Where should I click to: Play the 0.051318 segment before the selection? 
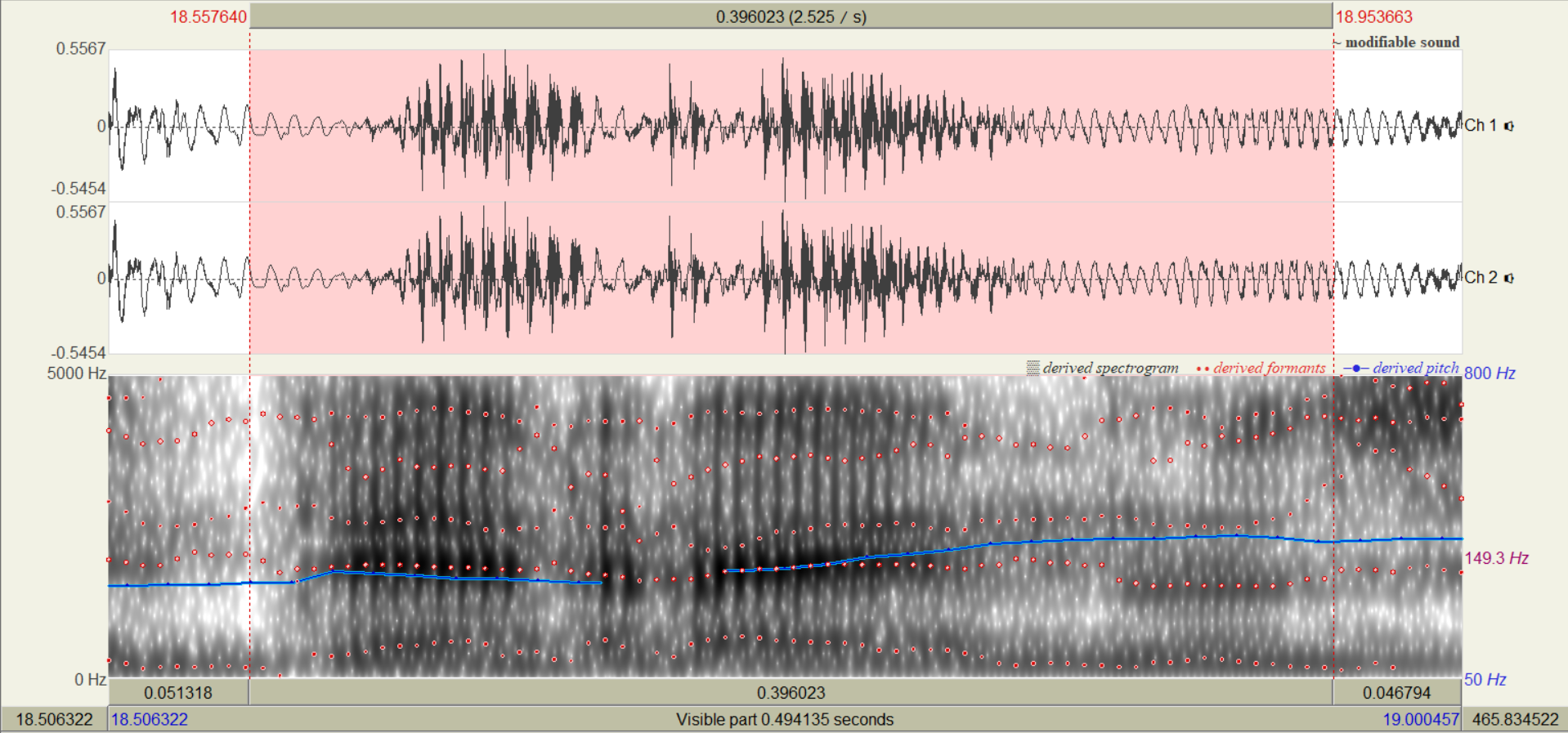(178, 693)
